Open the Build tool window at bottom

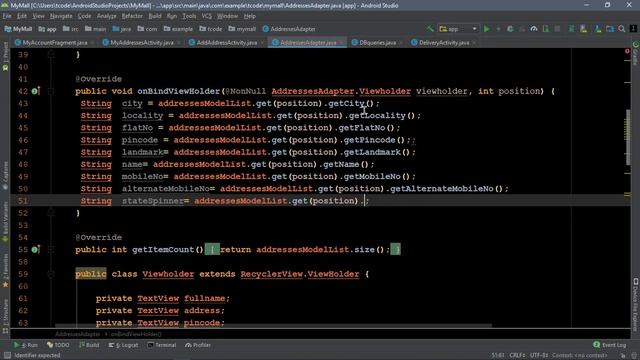[89, 345]
